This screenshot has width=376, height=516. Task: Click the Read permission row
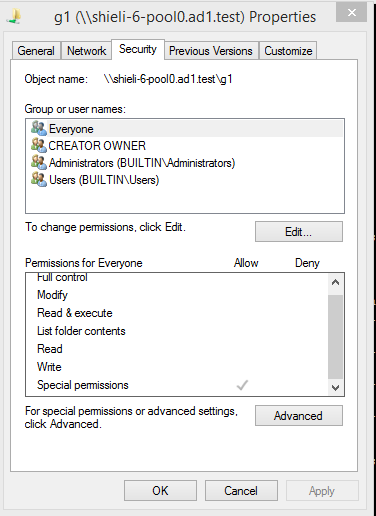[177, 349]
